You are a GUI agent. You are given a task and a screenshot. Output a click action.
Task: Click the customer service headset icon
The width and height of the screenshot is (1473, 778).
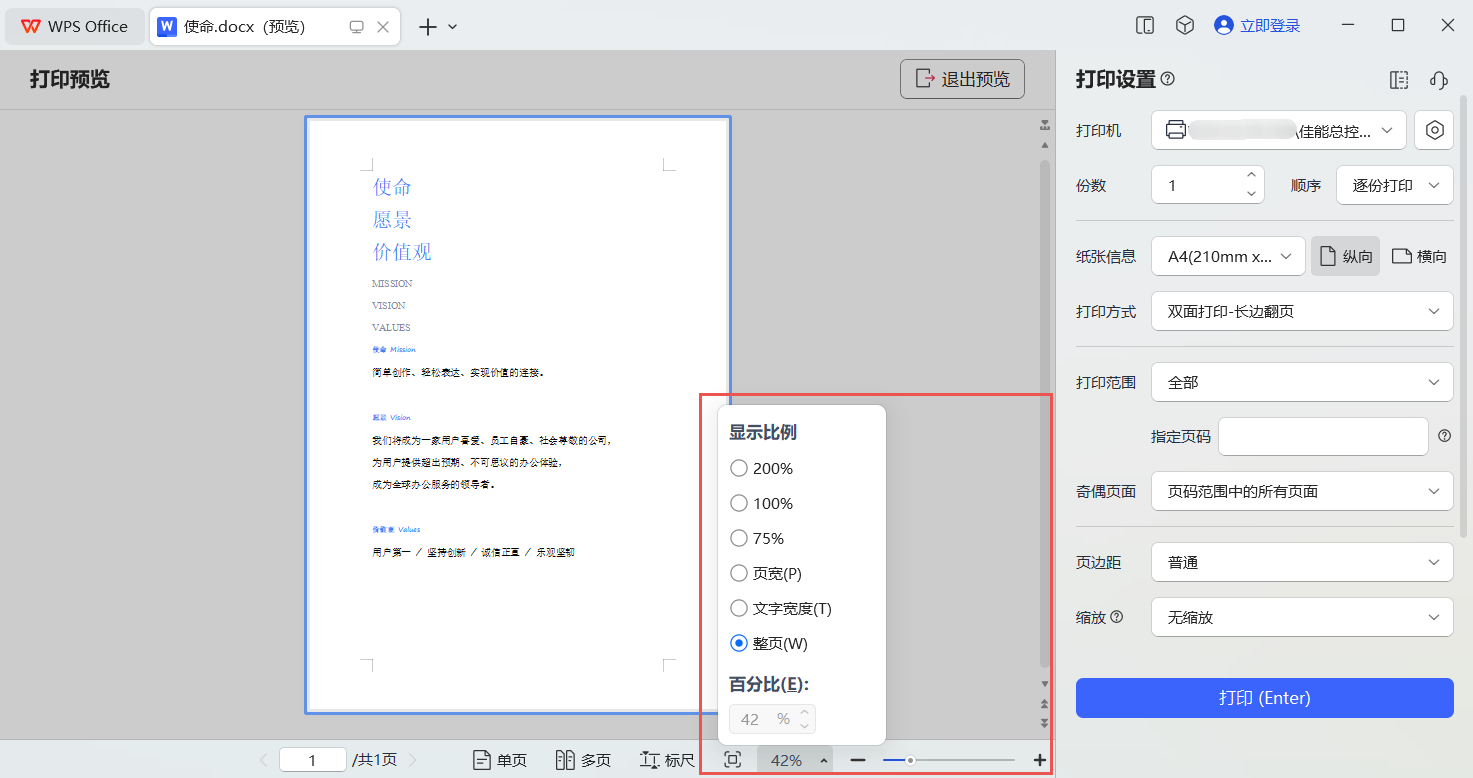point(1439,80)
